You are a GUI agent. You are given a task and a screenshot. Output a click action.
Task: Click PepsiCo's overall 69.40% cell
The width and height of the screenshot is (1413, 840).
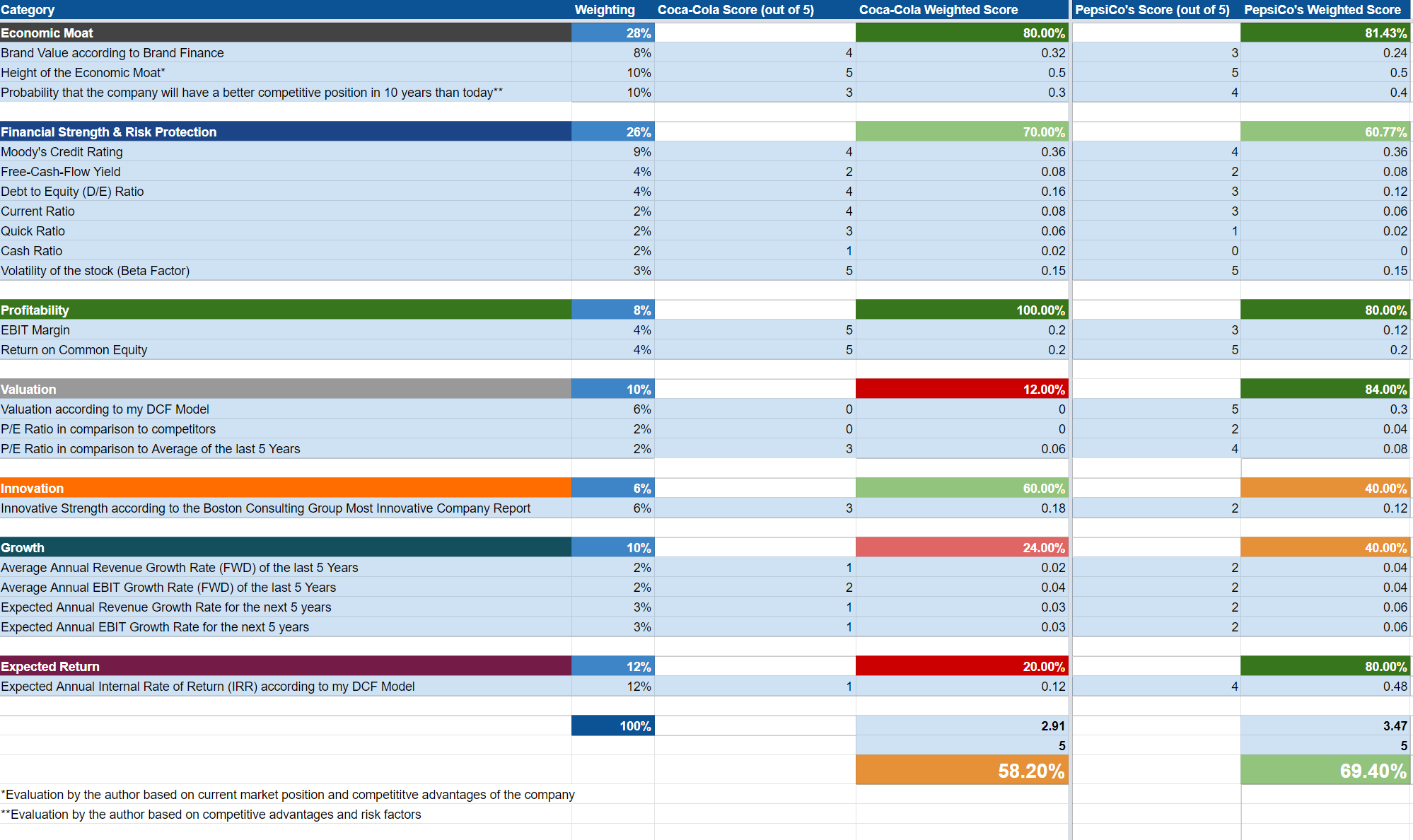[x=1326, y=770]
